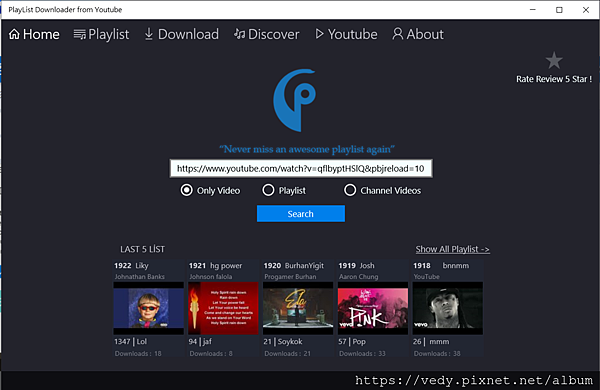Click the blue PlayList Downloader logo
The width and height of the screenshot is (600, 390).
pyautogui.click(x=295, y=100)
